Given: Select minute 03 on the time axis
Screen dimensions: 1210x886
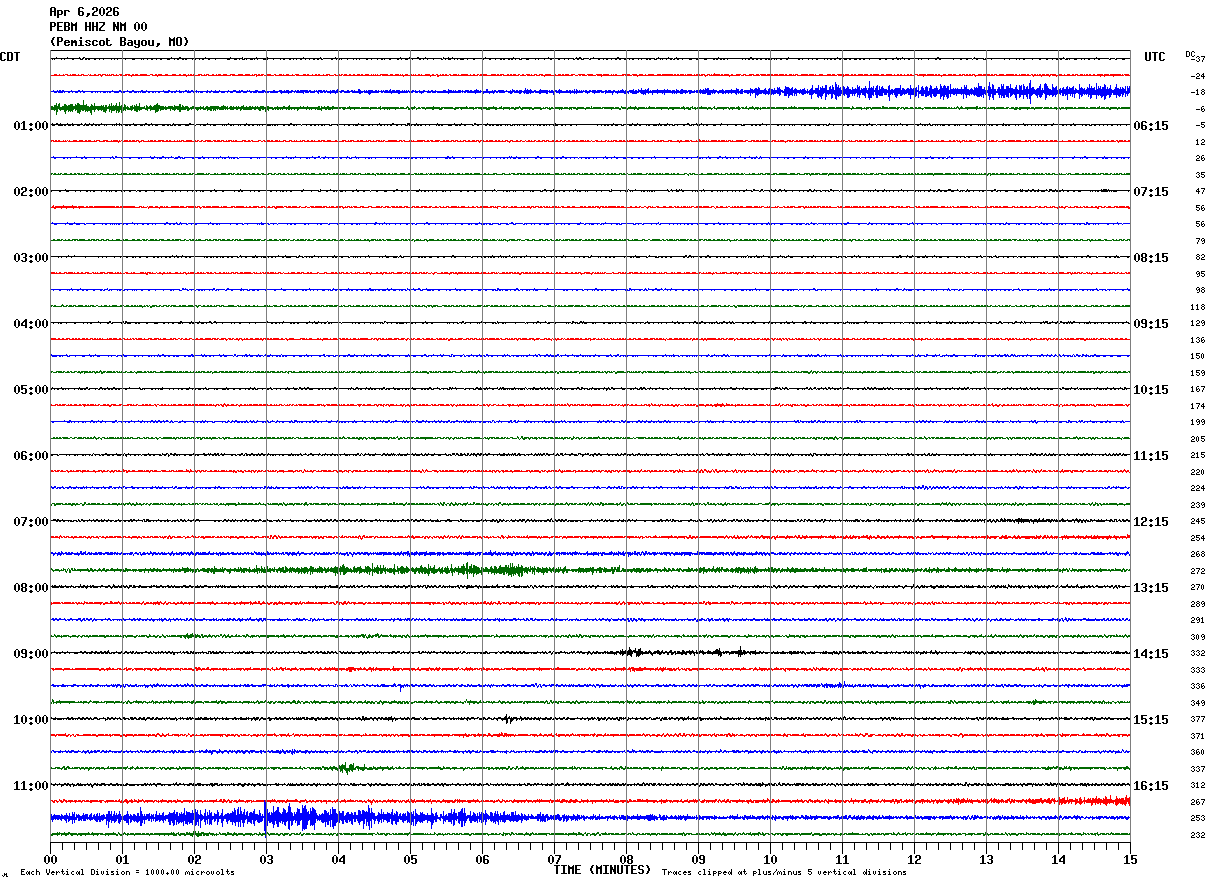Looking at the screenshot, I should click(266, 859).
